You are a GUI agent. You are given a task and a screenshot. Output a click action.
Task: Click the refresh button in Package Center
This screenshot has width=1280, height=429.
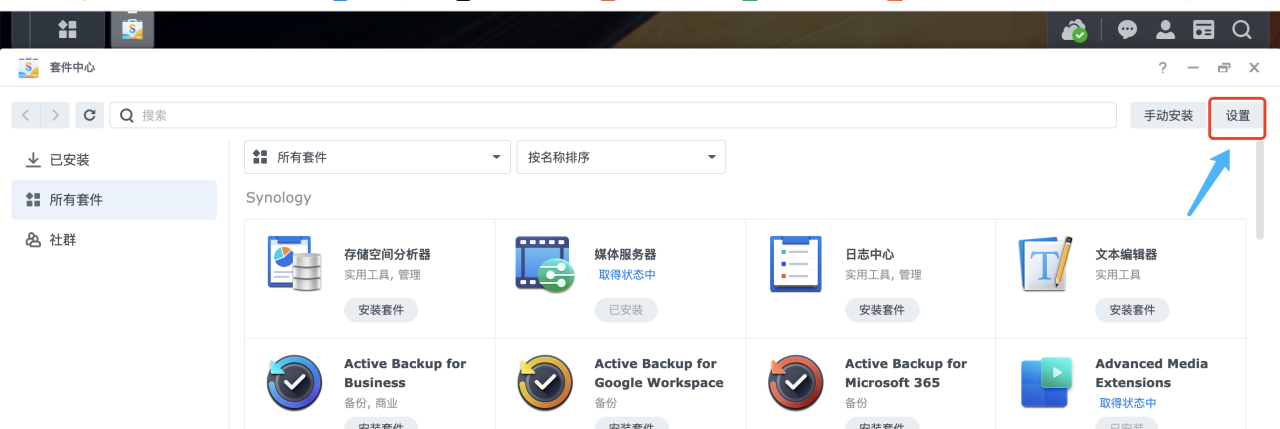coord(89,115)
